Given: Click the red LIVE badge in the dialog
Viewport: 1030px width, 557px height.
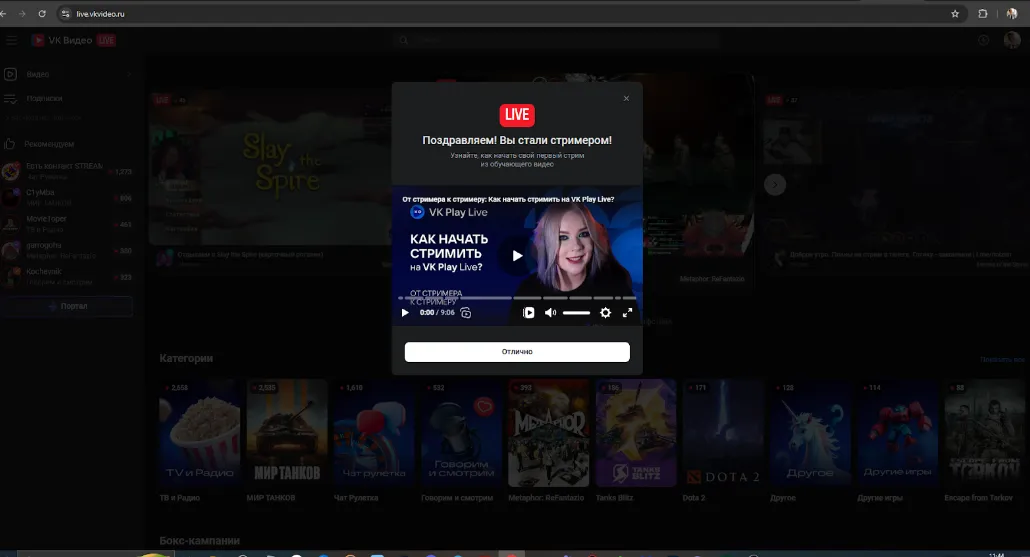Looking at the screenshot, I should tap(517, 115).
